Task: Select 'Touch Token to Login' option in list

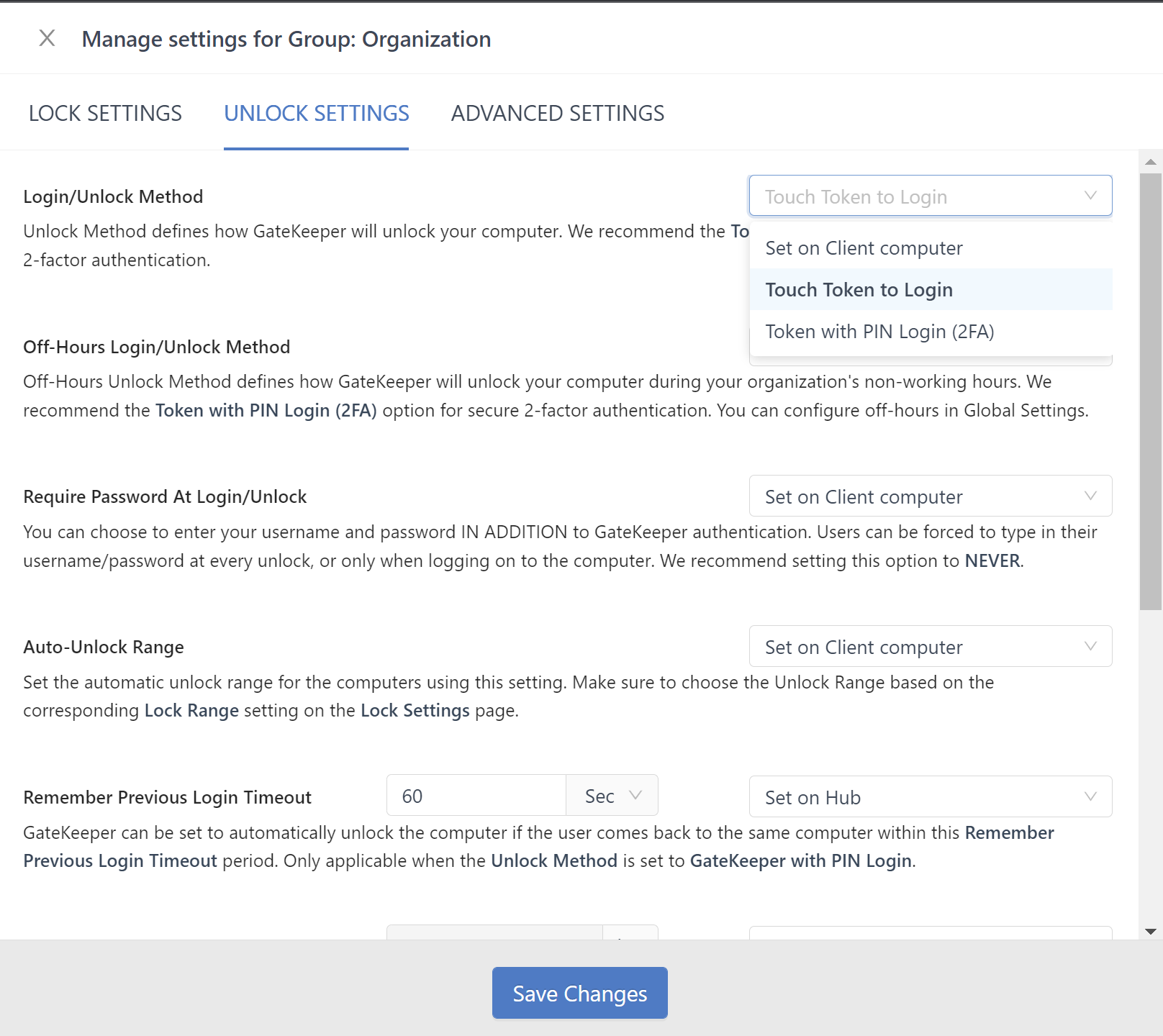Action: [859, 290]
